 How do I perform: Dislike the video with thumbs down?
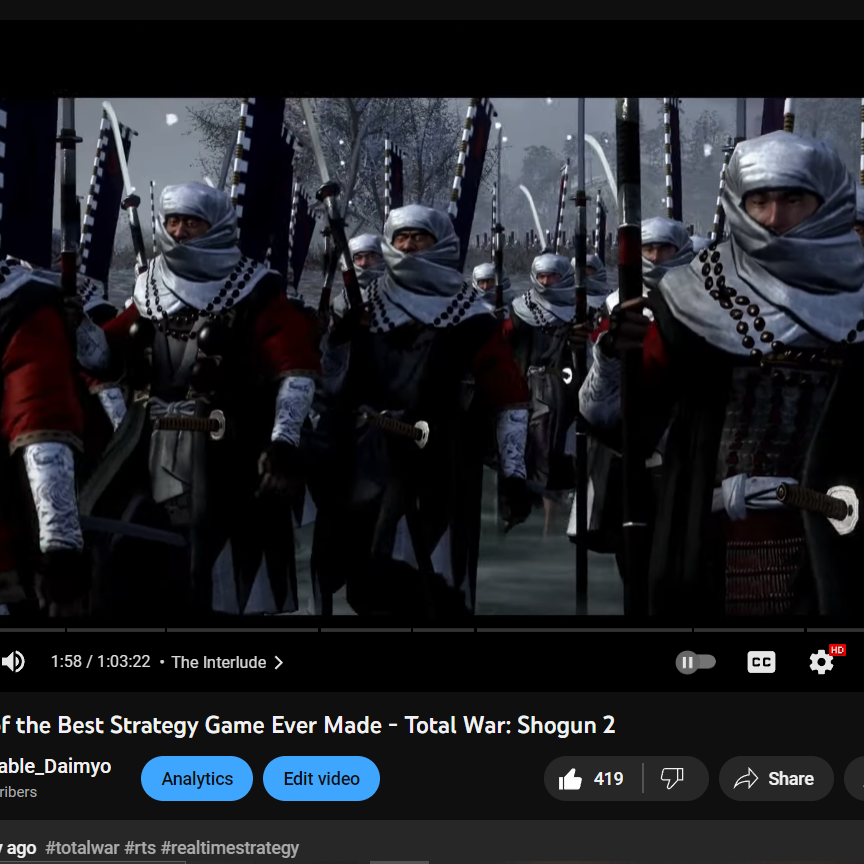coord(672,779)
